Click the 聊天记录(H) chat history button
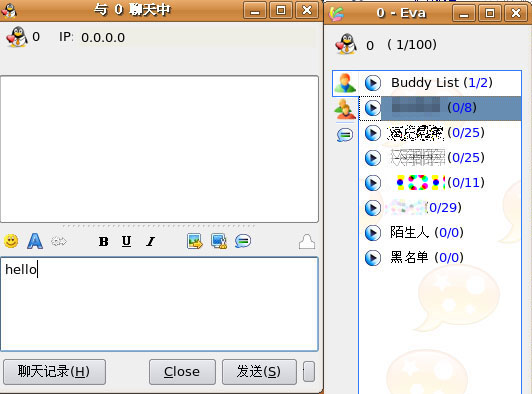 tap(54, 372)
